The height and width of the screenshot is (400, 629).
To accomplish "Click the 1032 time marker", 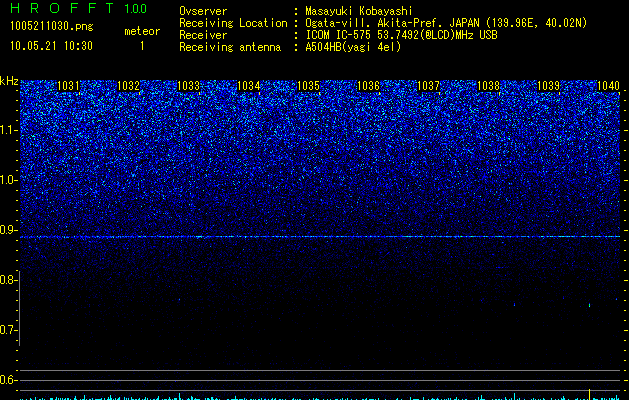I will 128,86.
